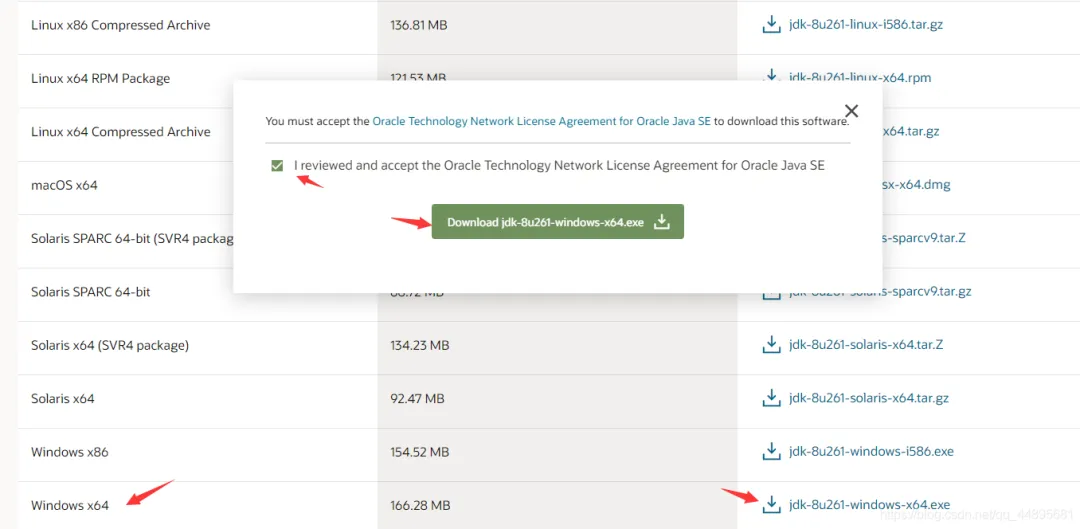Download jdk-8u261-linux-i586.tar.gz file link
Viewport: 1080px width, 529px height.
click(866, 25)
